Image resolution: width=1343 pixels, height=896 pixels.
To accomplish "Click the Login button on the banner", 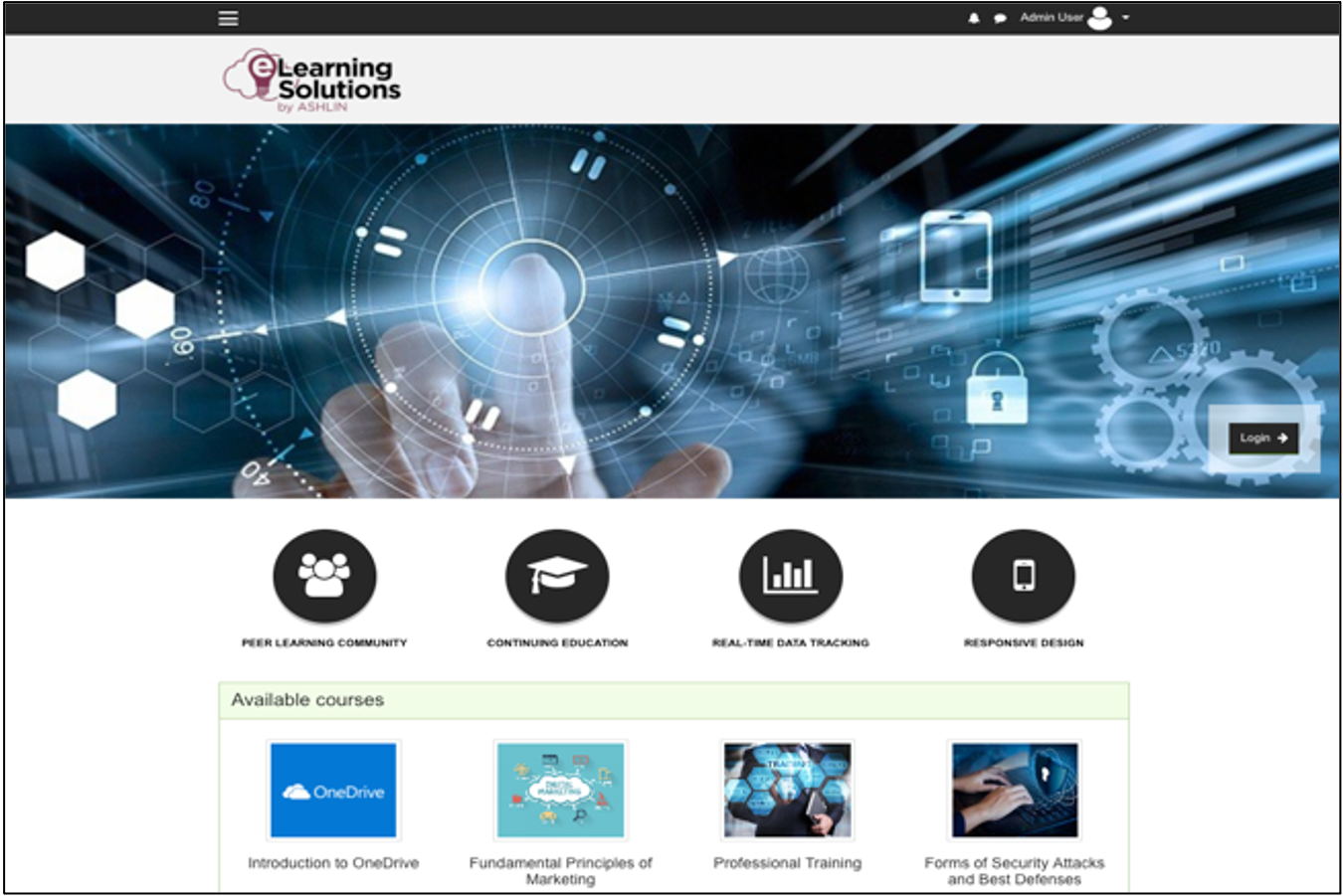I will tap(1261, 438).
